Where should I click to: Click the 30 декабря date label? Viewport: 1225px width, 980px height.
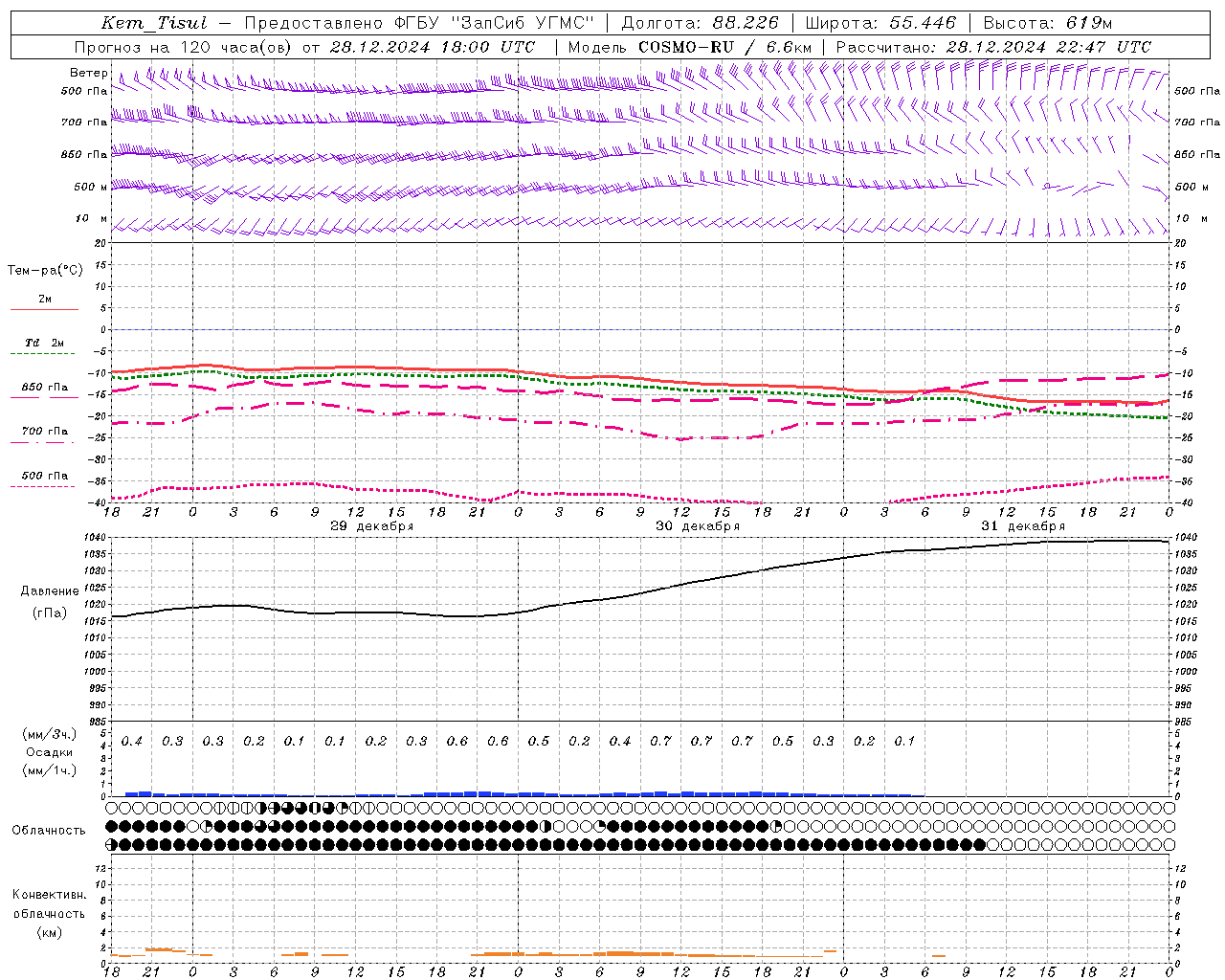click(698, 526)
